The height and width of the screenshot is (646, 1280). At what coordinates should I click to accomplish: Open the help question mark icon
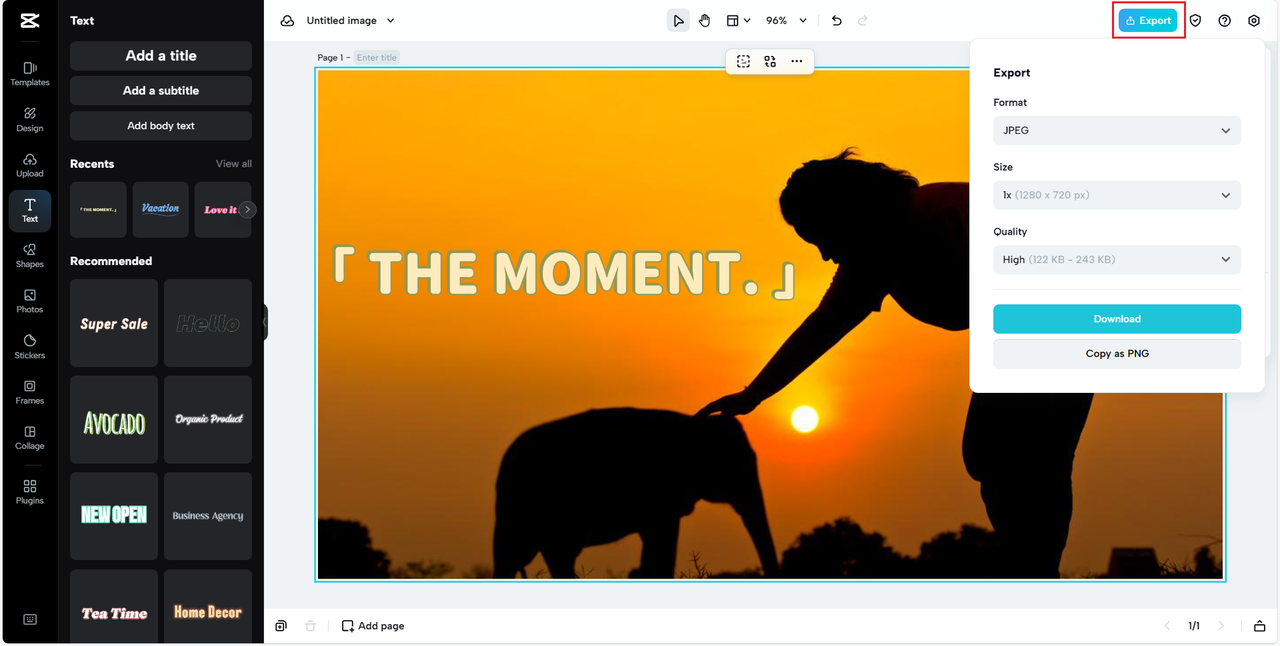[1224, 21]
